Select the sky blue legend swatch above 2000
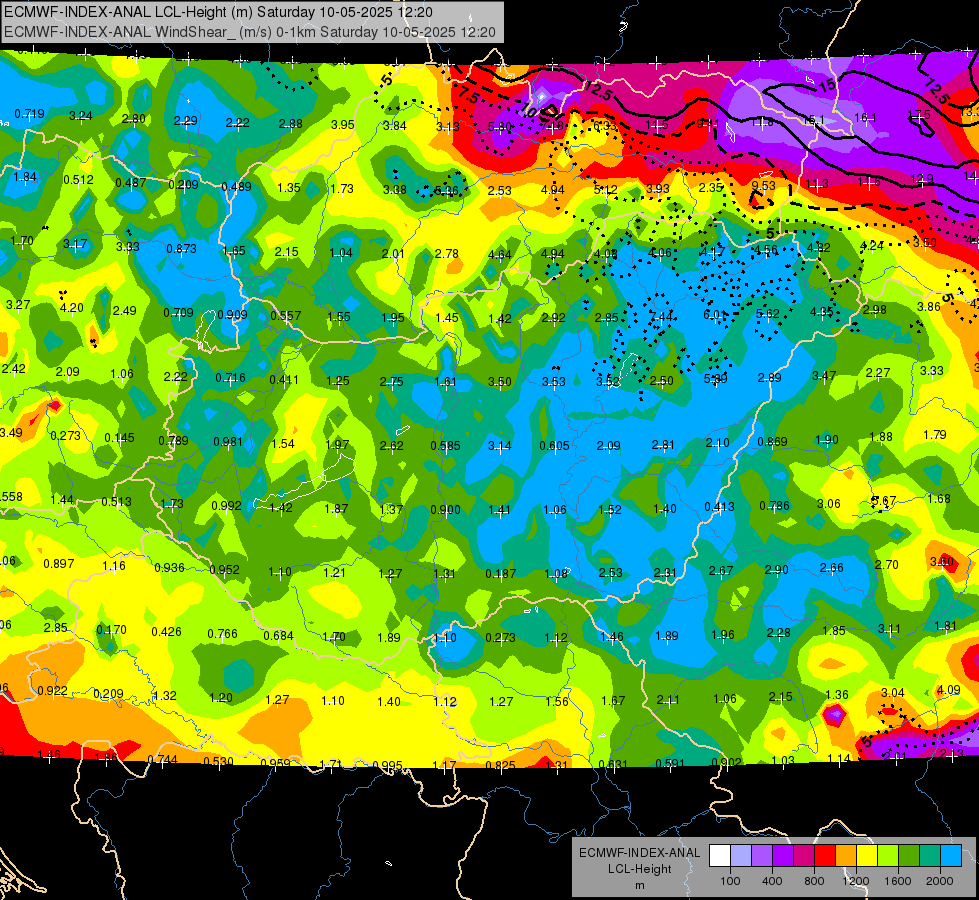 click(x=950, y=856)
